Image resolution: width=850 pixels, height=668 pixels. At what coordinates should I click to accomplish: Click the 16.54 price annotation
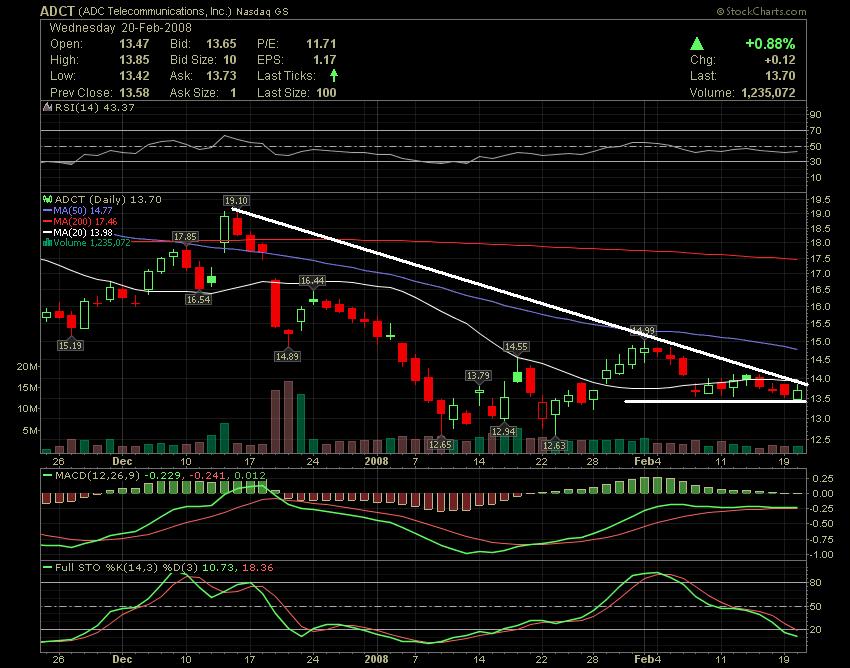(198, 299)
